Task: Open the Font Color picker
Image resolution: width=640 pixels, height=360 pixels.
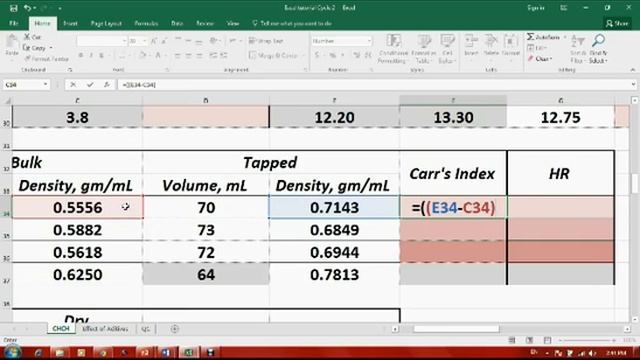Action: [x=158, y=55]
